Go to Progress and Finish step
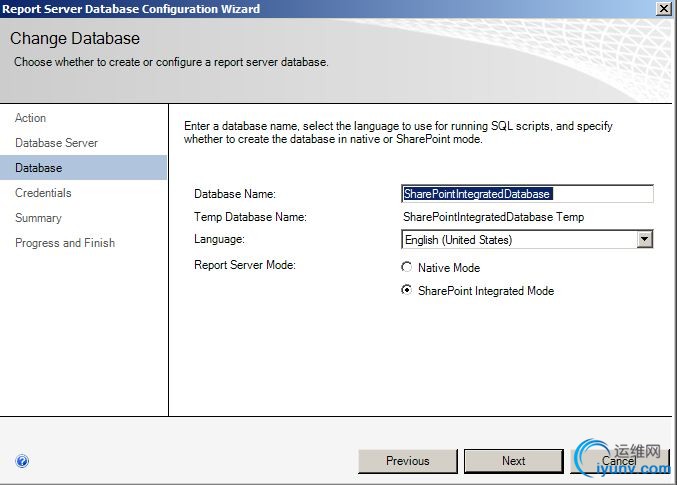The width and height of the screenshot is (677, 485). (x=65, y=243)
